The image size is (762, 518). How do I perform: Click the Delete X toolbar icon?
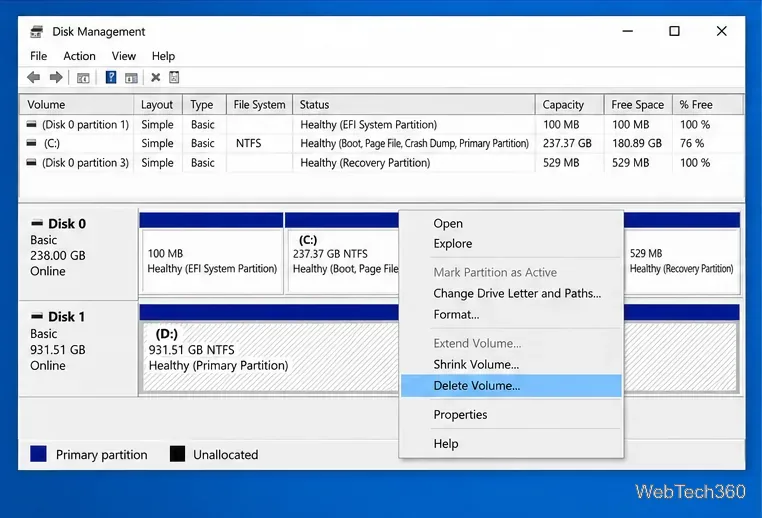(x=156, y=77)
